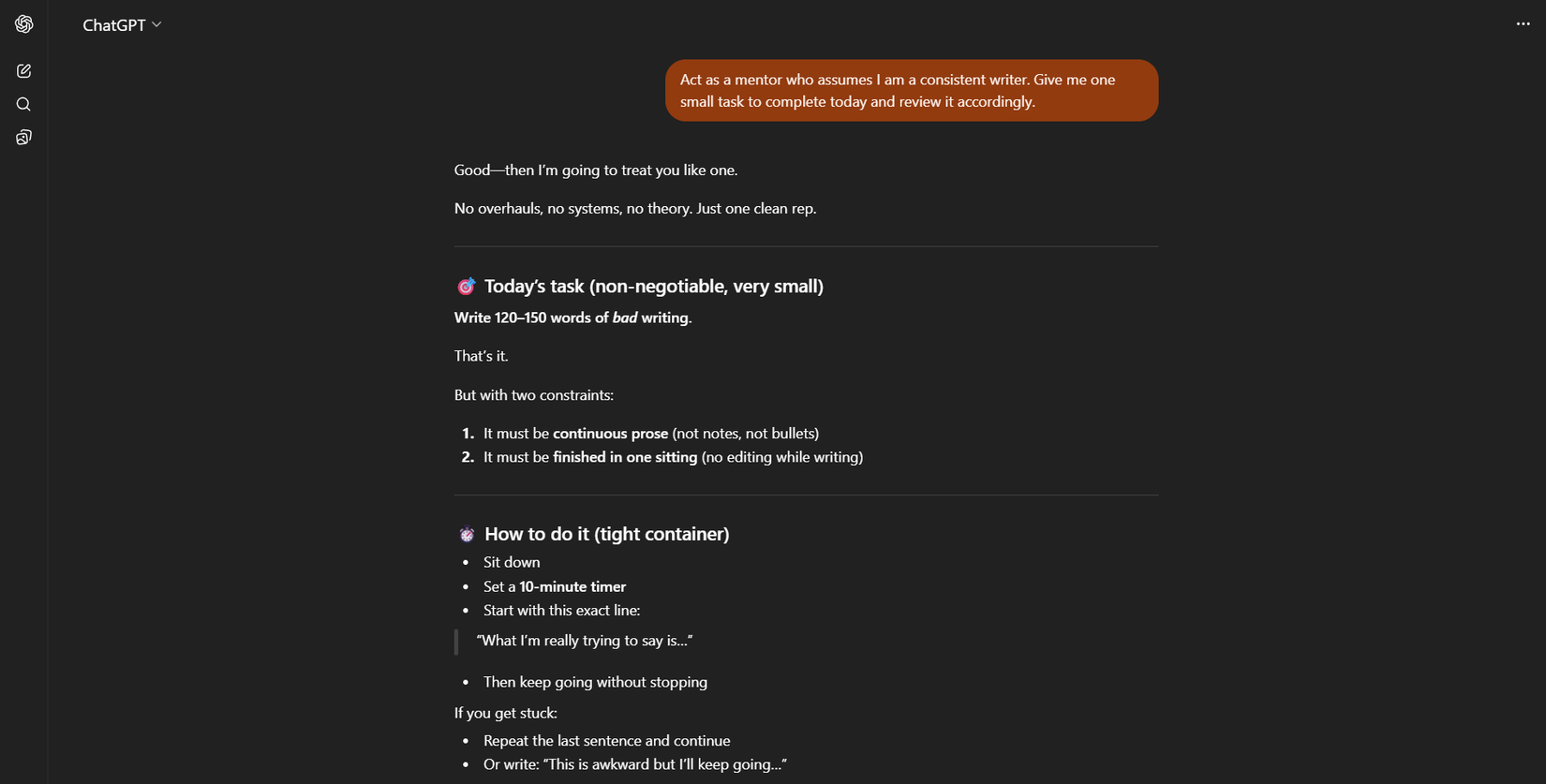Click the "Sit down" bullet item

pos(512,562)
